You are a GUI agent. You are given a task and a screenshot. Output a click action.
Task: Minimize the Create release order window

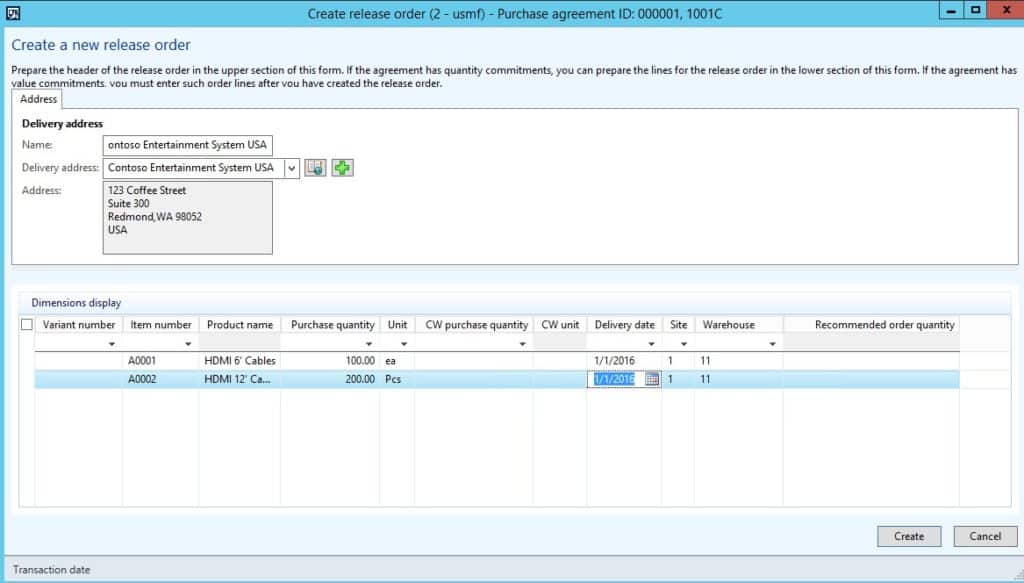coord(951,10)
